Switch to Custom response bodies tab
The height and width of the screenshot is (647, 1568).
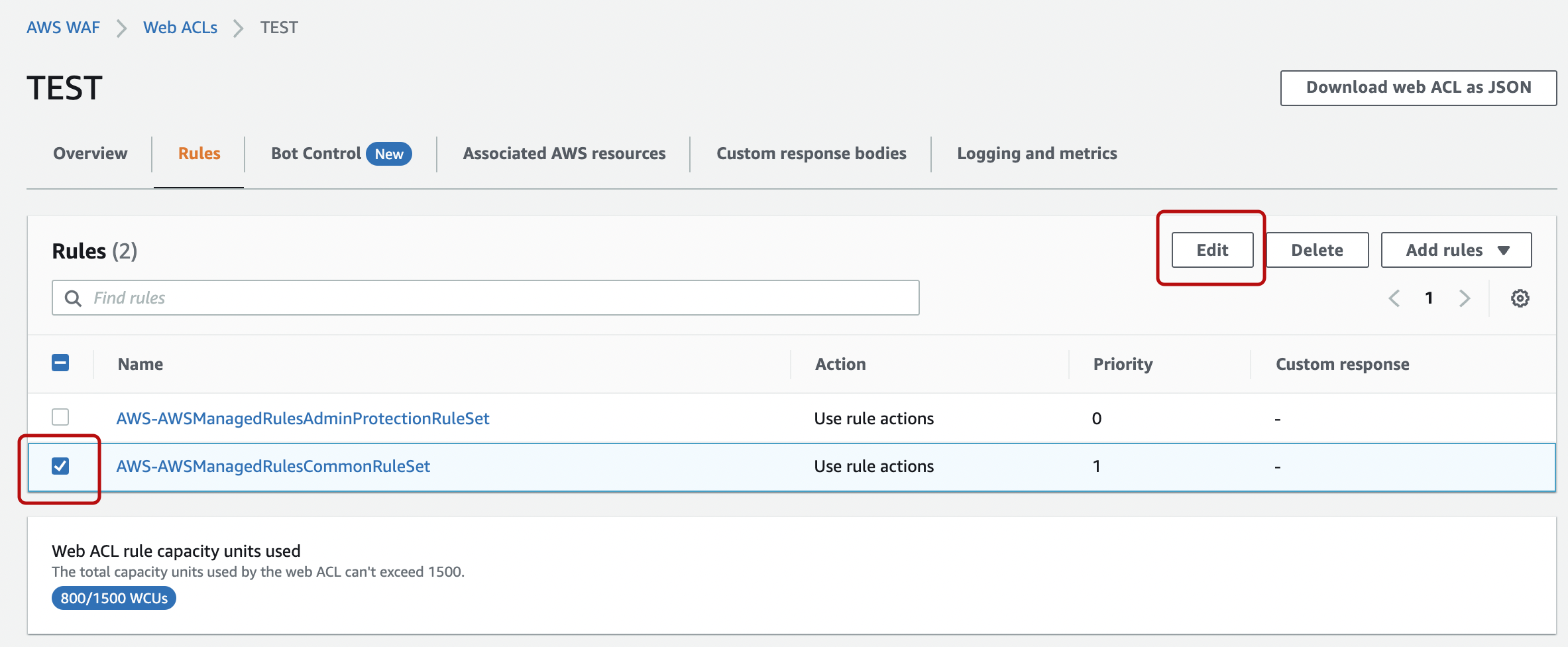click(x=811, y=154)
